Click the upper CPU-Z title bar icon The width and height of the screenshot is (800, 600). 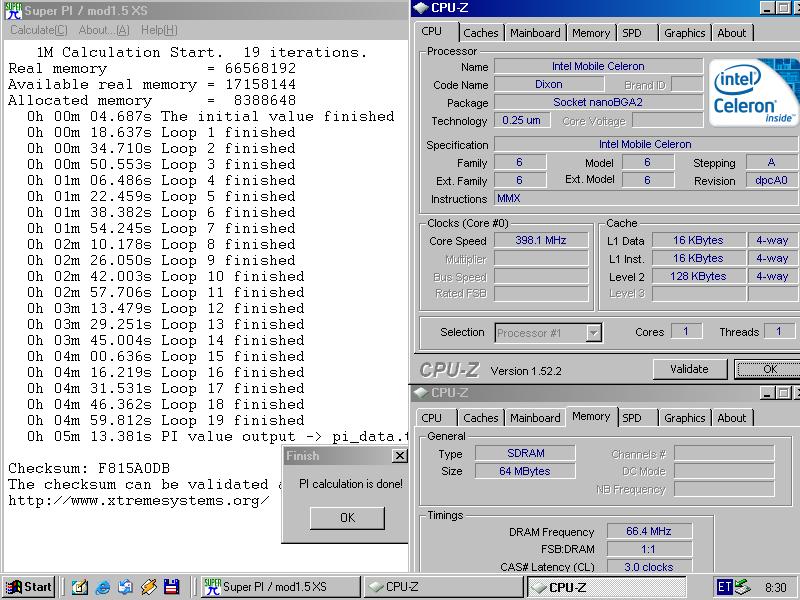pyautogui.click(x=420, y=8)
